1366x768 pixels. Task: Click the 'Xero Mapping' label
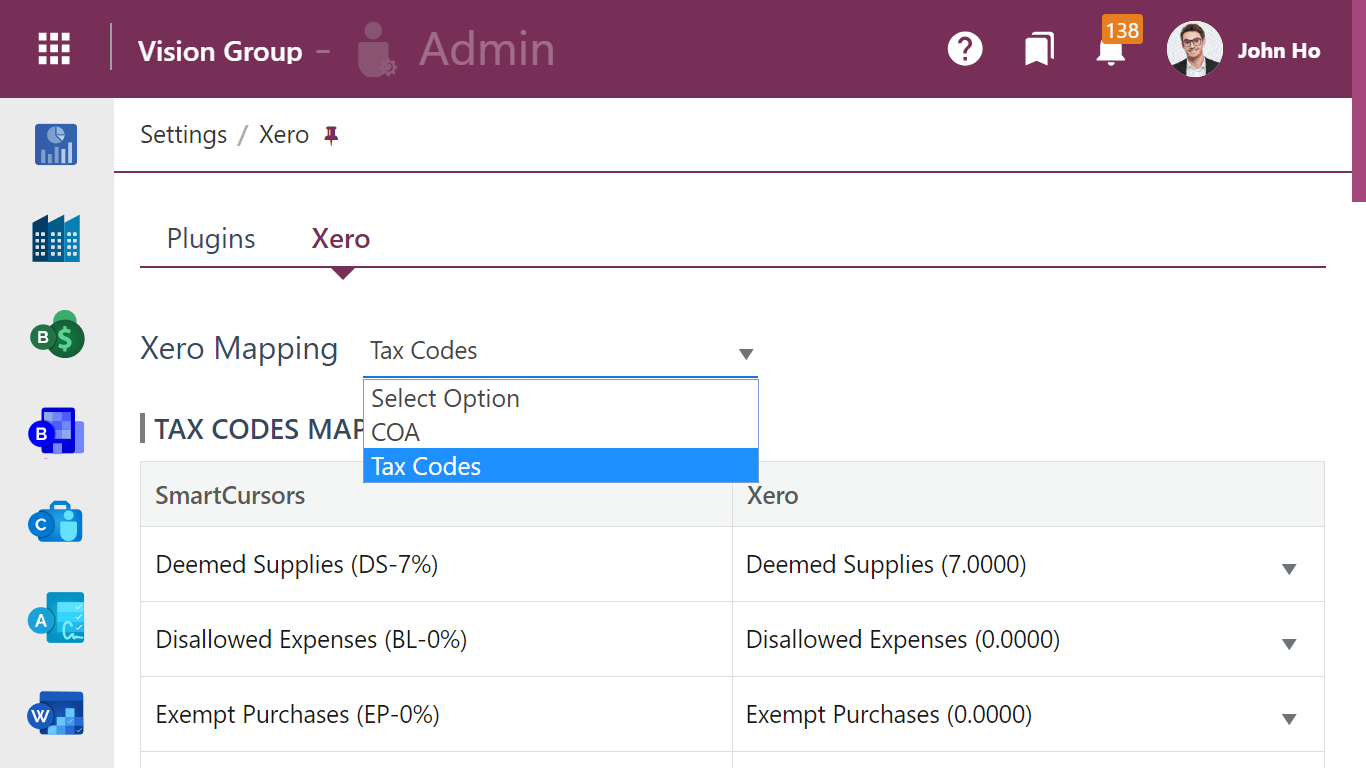239,349
